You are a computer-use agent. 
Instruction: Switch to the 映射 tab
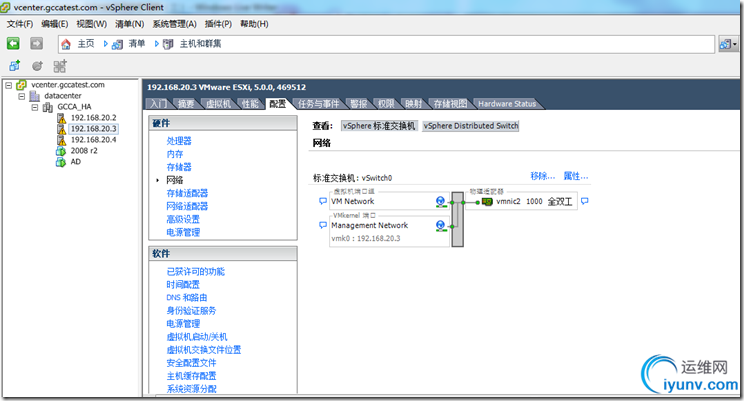click(x=413, y=104)
